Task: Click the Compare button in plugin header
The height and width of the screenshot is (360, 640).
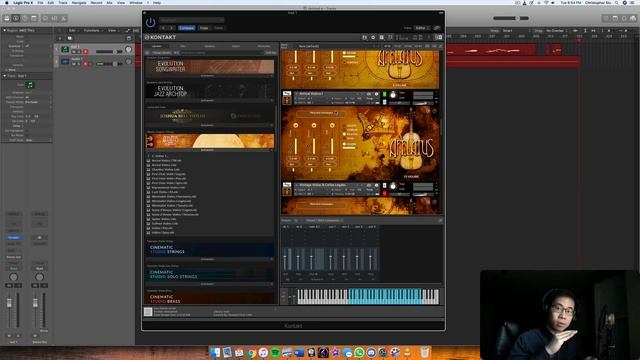Action: point(187,28)
